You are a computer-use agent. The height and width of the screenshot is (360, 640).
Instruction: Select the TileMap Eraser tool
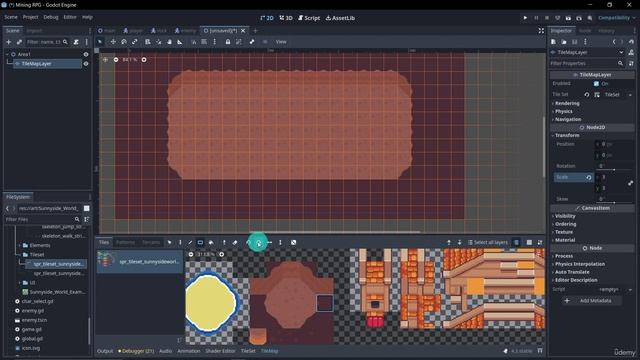click(235, 242)
